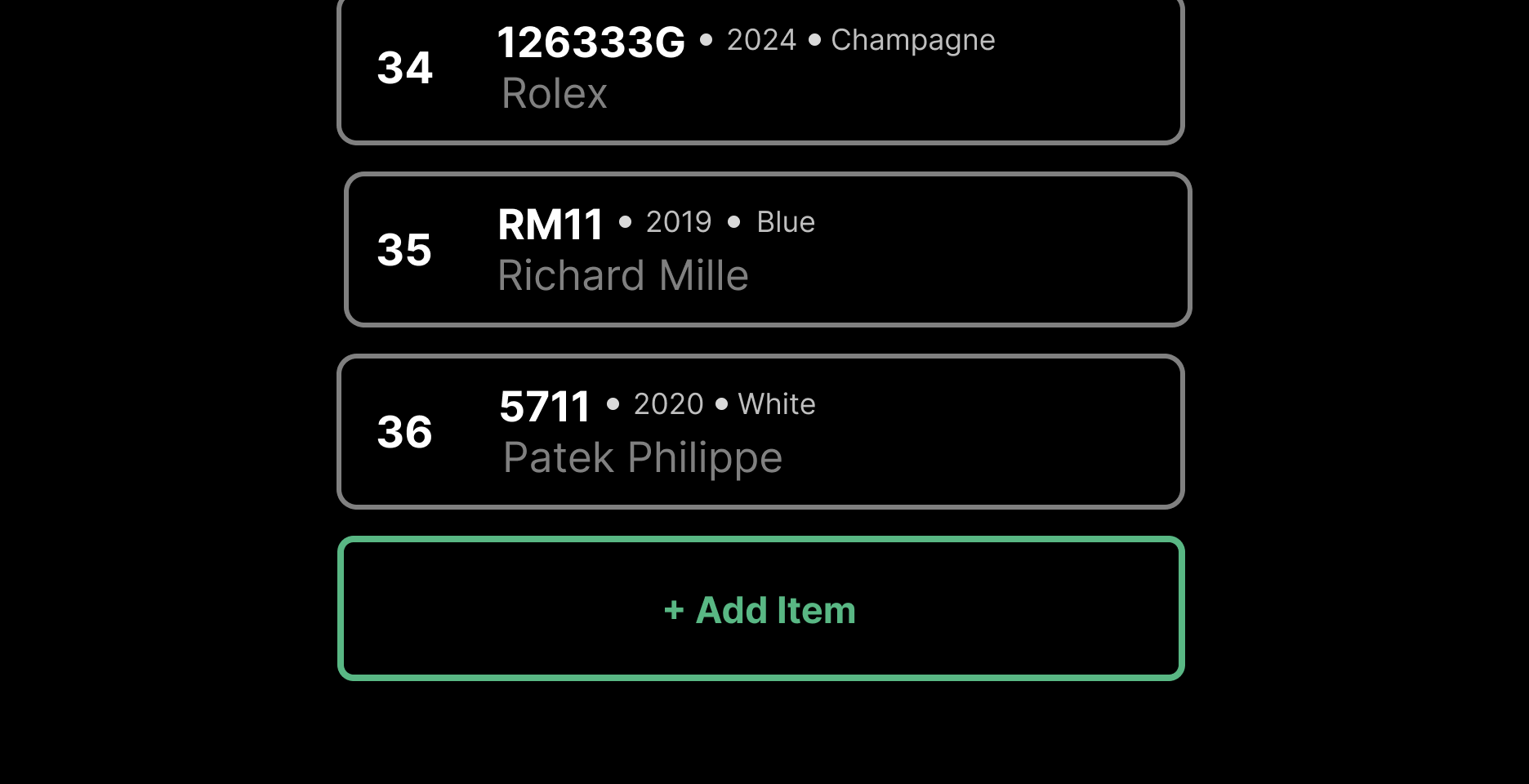Image resolution: width=1529 pixels, height=784 pixels.
Task: Select item number 35
Action: click(404, 250)
